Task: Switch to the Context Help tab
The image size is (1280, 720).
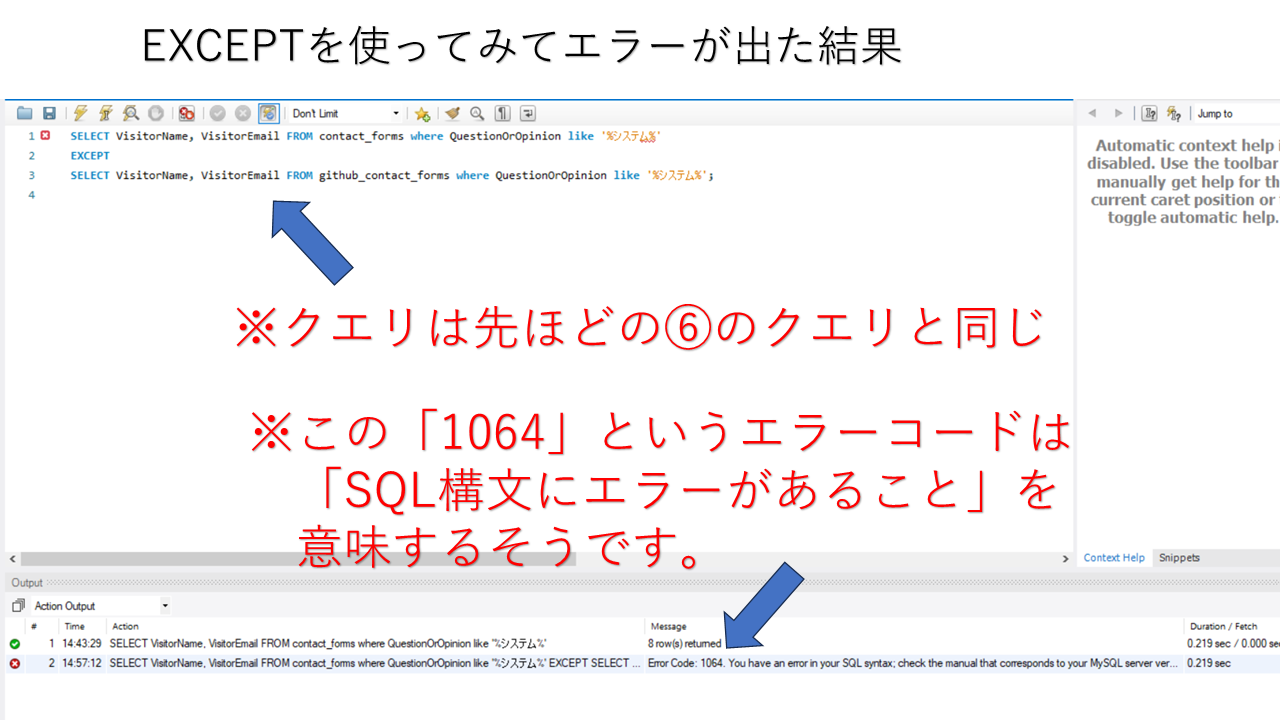Action: tap(1114, 558)
